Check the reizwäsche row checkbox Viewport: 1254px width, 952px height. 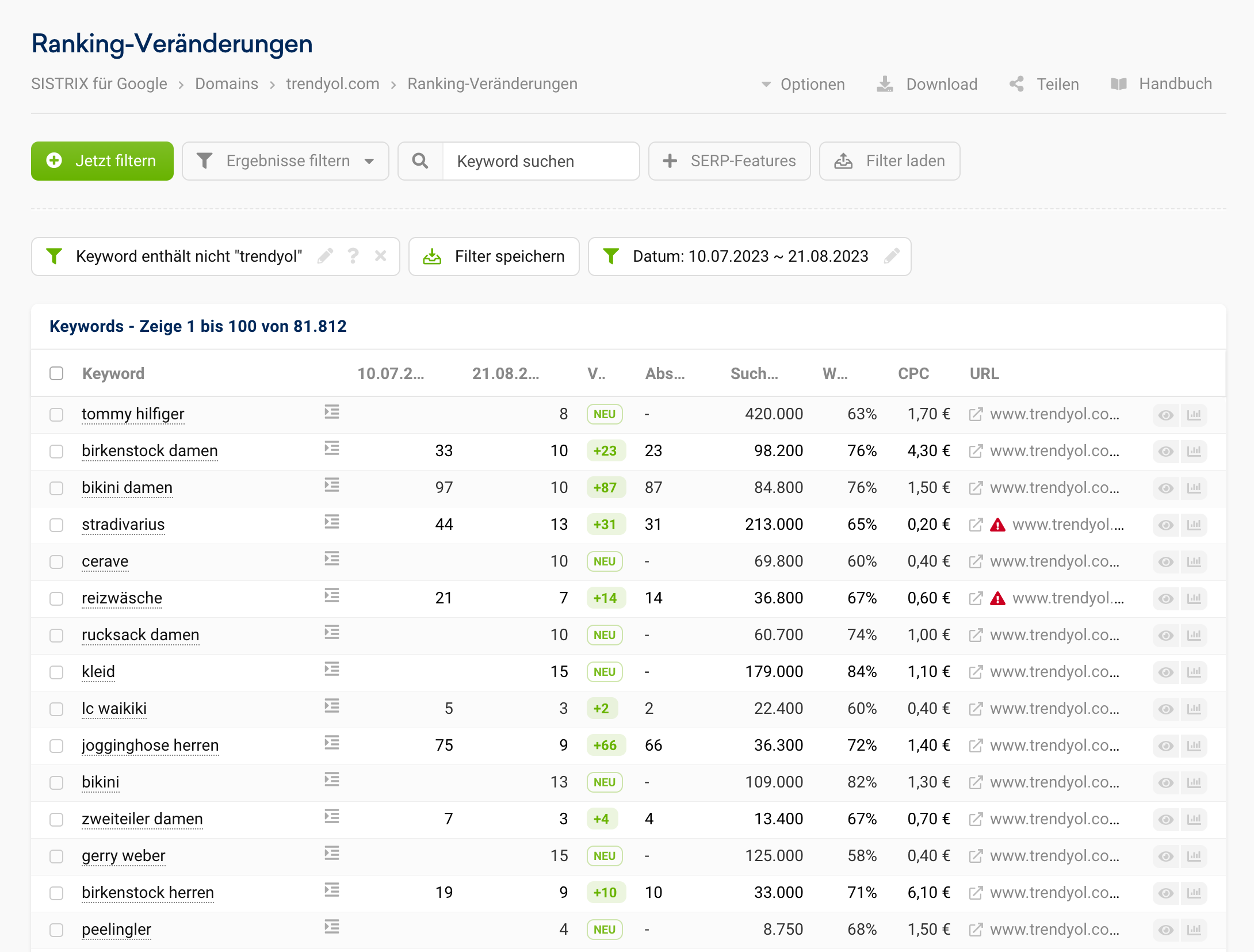tap(56, 599)
